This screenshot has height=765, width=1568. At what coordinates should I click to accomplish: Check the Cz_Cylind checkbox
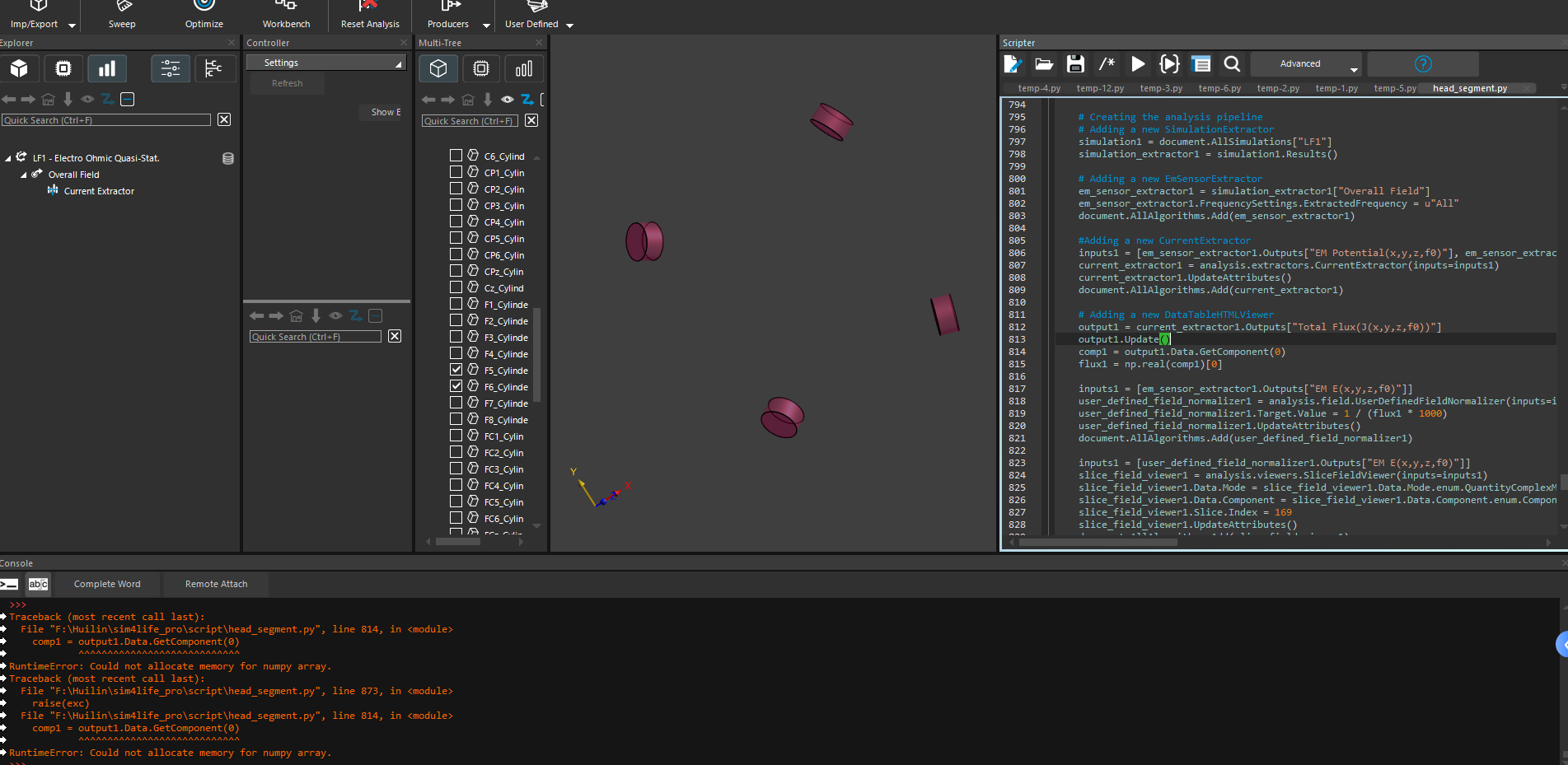click(456, 287)
